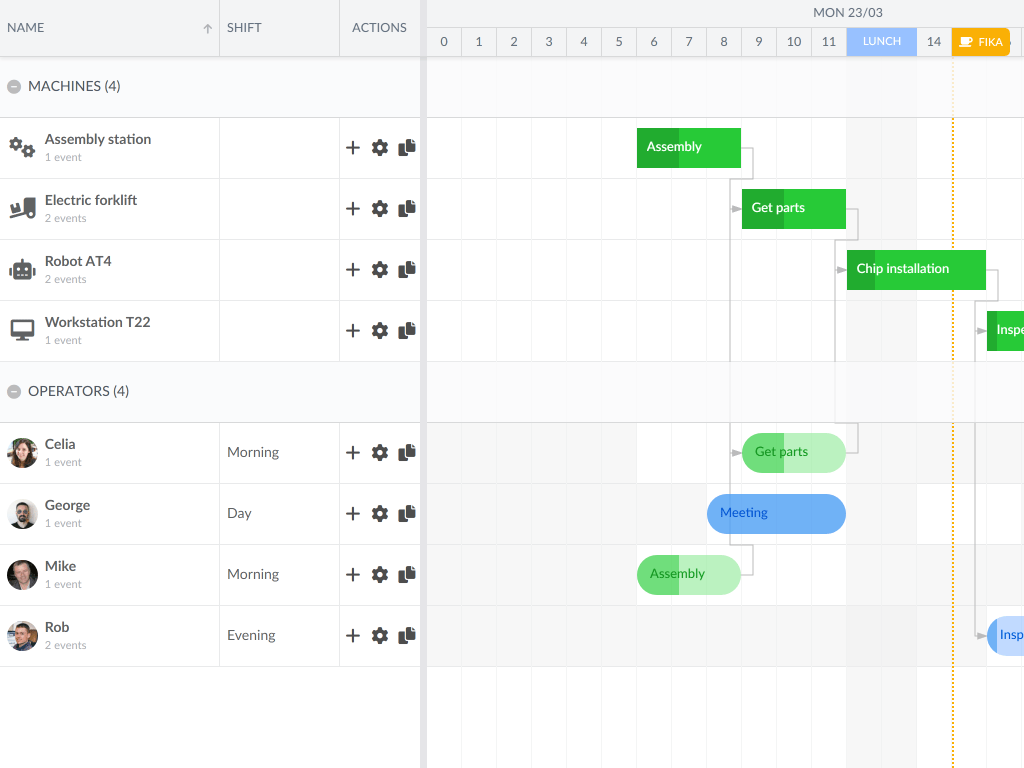Select the LUNCH header cell
This screenshot has height=768, width=1024.
click(881, 42)
